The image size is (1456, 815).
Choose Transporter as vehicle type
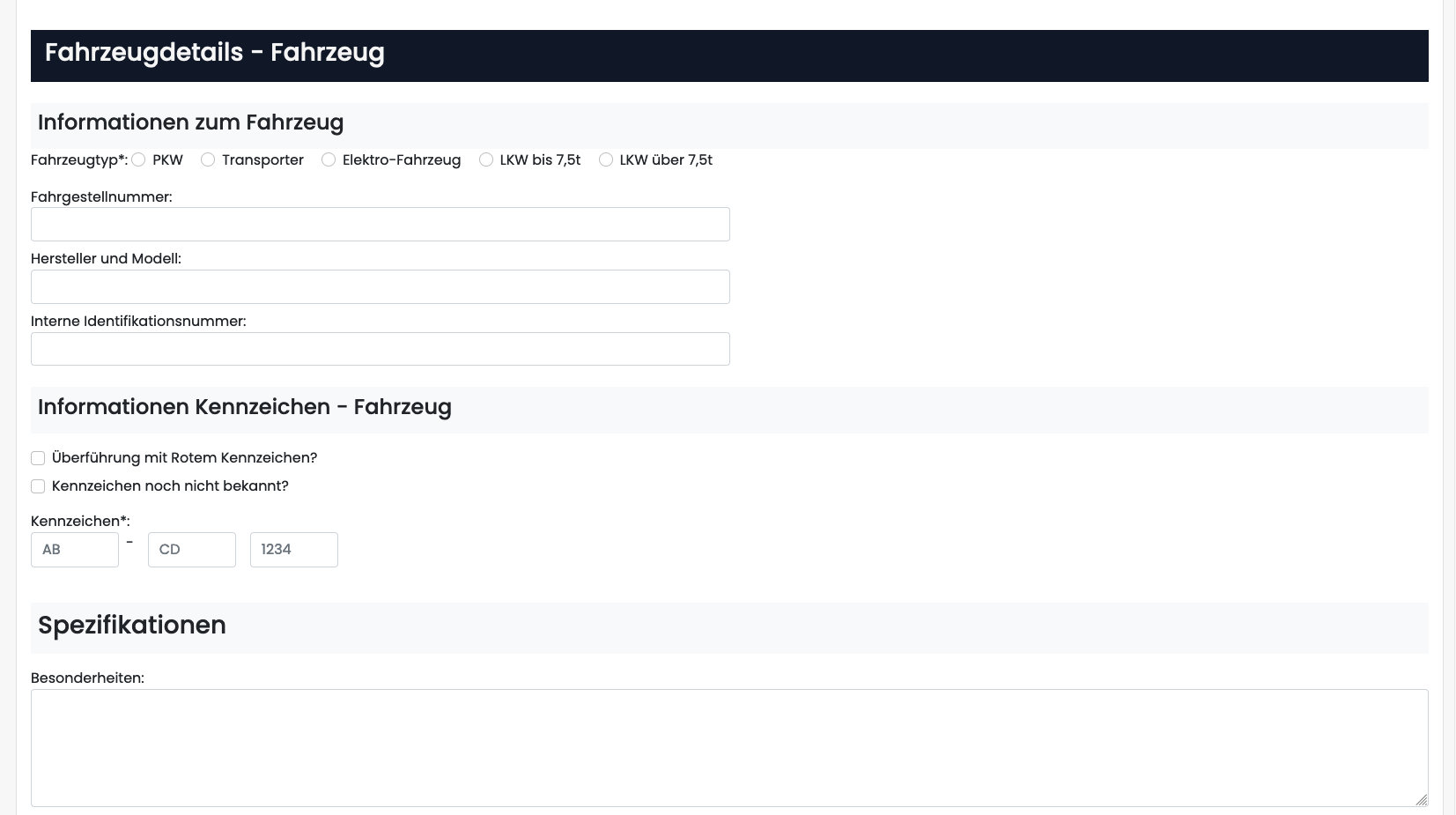(208, 159)
